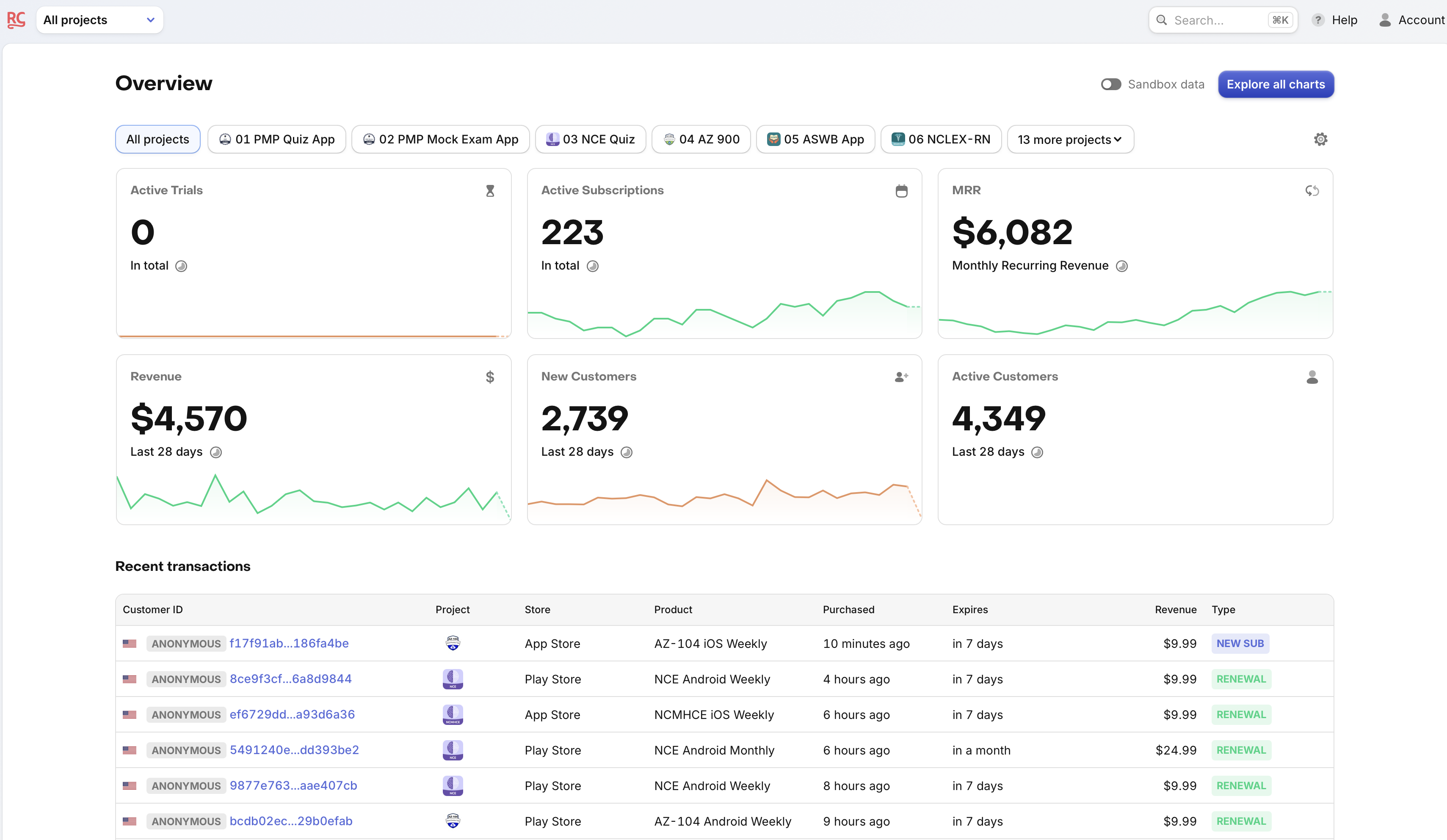This screenshot has width=1447, height=840.
Task: Open the 13 more projects dropdown
Action: [1069, 139]
